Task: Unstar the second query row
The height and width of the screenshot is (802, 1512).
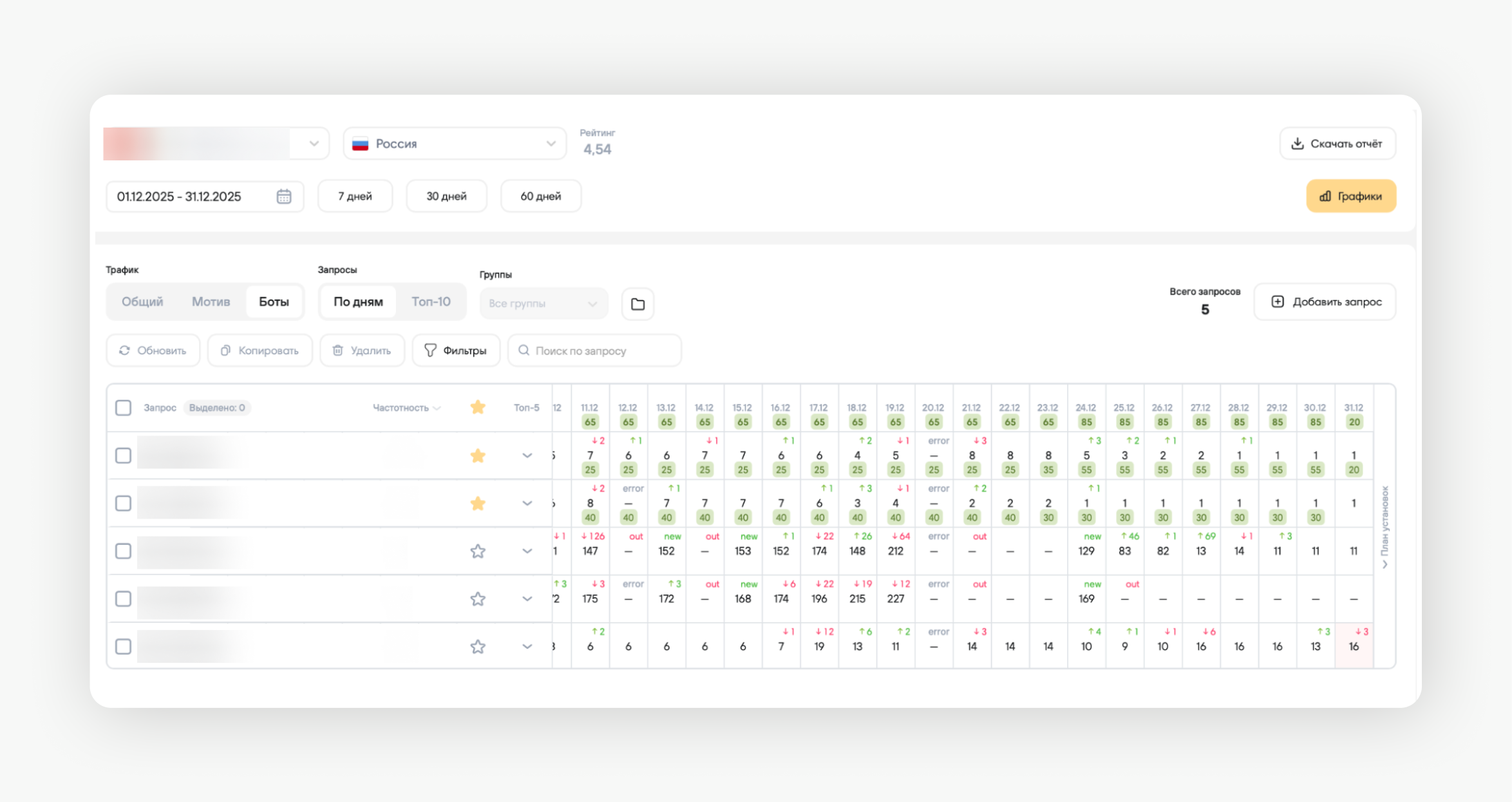Action: pos(477,503)
